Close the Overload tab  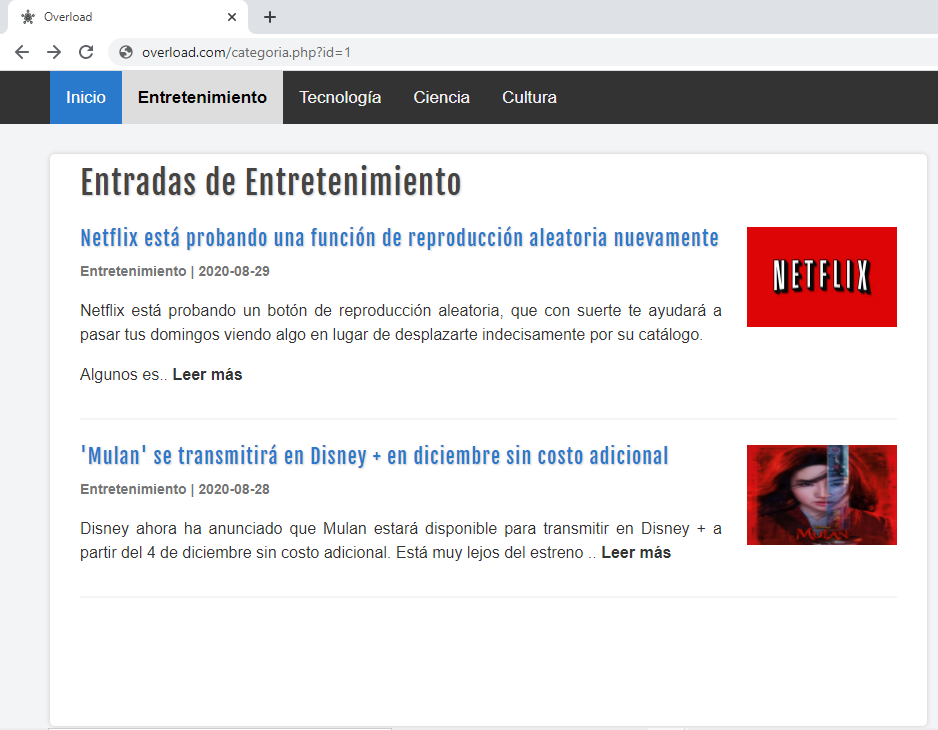(x=232, y=17)
